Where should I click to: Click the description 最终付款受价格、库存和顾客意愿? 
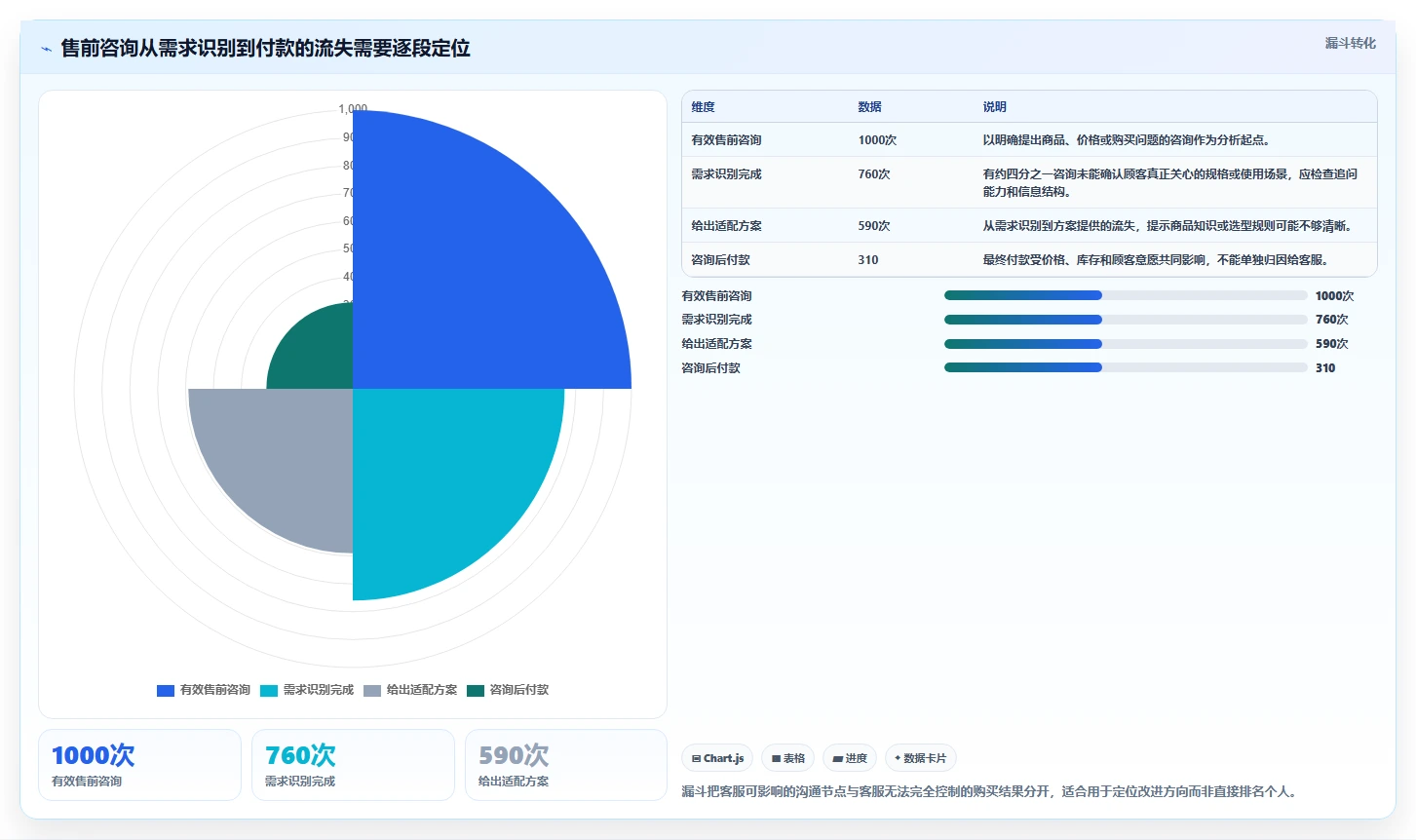click(x=1156, y=260)
